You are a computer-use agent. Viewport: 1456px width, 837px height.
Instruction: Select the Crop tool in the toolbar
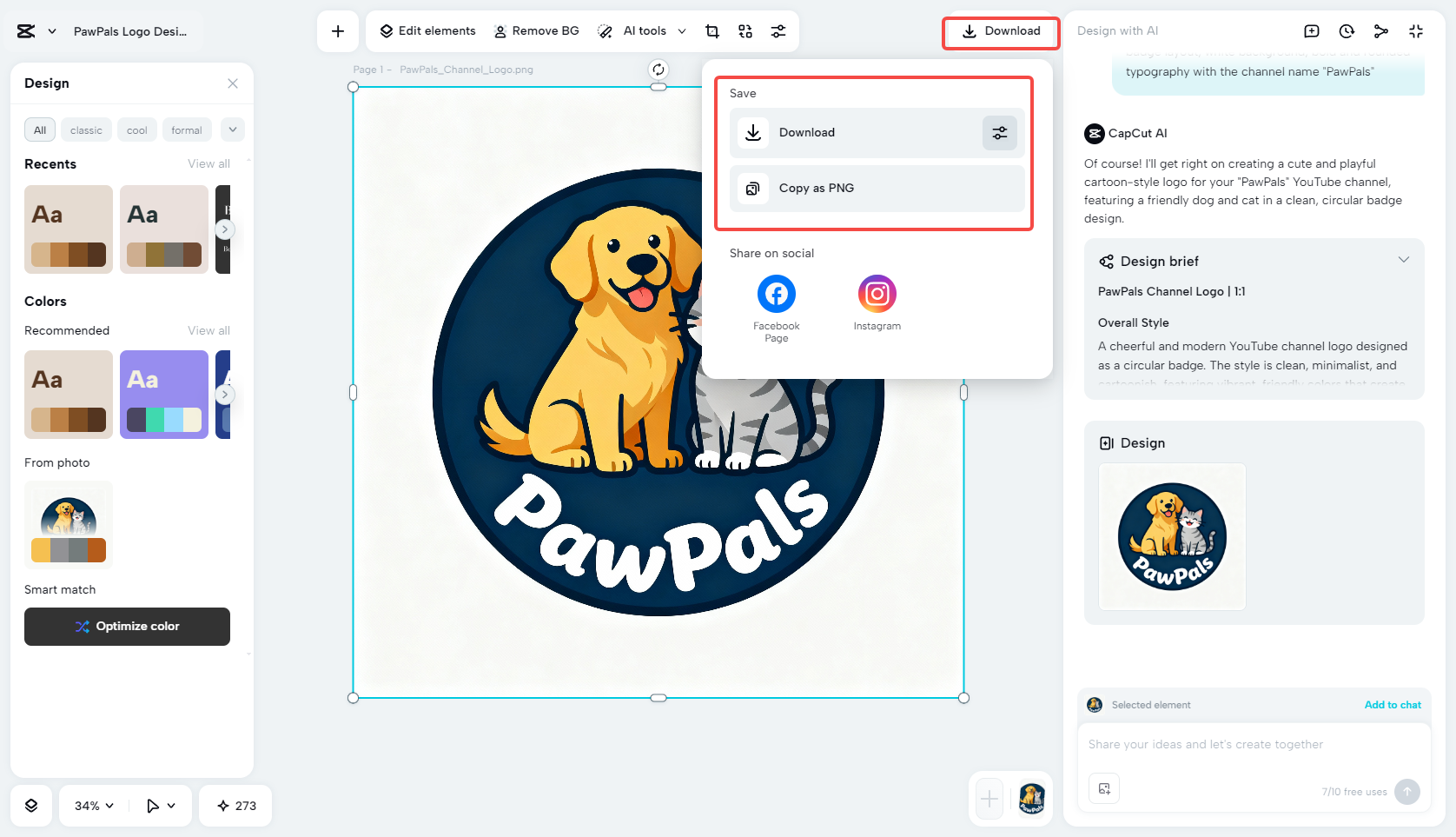(711, 30)
